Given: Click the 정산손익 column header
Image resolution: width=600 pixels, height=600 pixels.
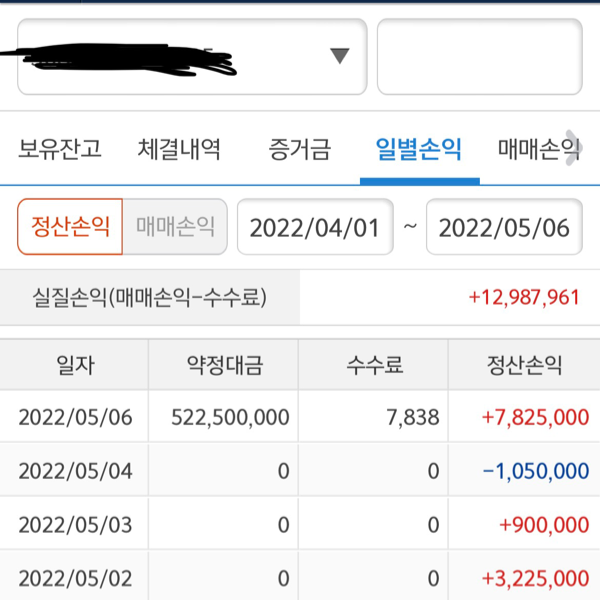Looking at the screenshot, I should (523, 365).
